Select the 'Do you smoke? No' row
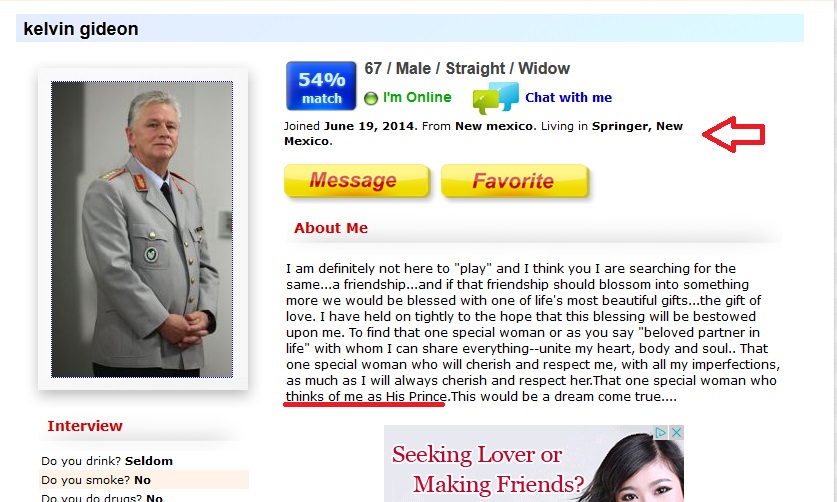Image resolution: width=837 pixels, height=502 pixels. pos(144,480)
